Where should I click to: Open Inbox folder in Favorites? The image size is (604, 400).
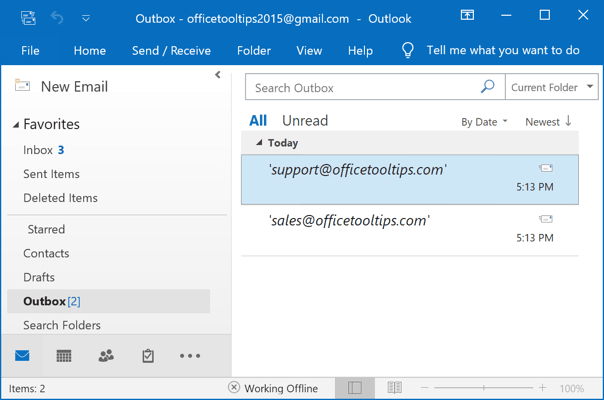(x=43, y=150)
